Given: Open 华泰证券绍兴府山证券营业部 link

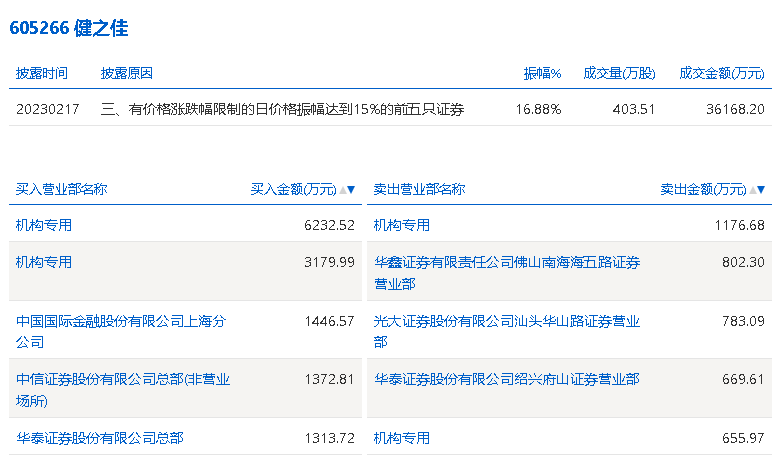Looking at the screenshot, I should tap(507, 379).
